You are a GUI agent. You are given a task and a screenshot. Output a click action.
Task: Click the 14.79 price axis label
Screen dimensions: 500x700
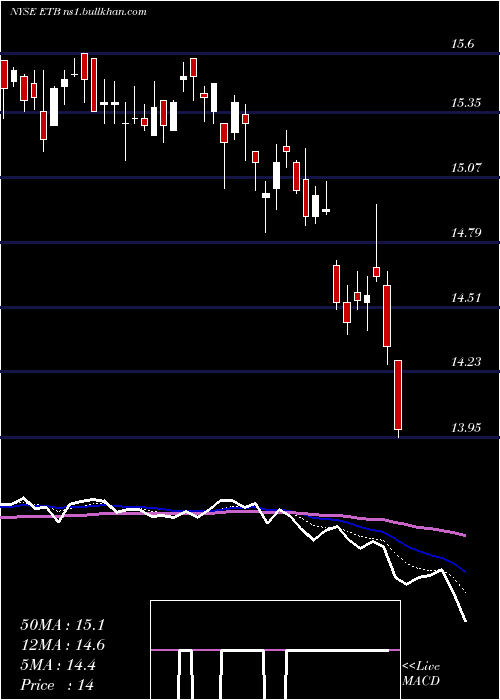click(467, 233)
